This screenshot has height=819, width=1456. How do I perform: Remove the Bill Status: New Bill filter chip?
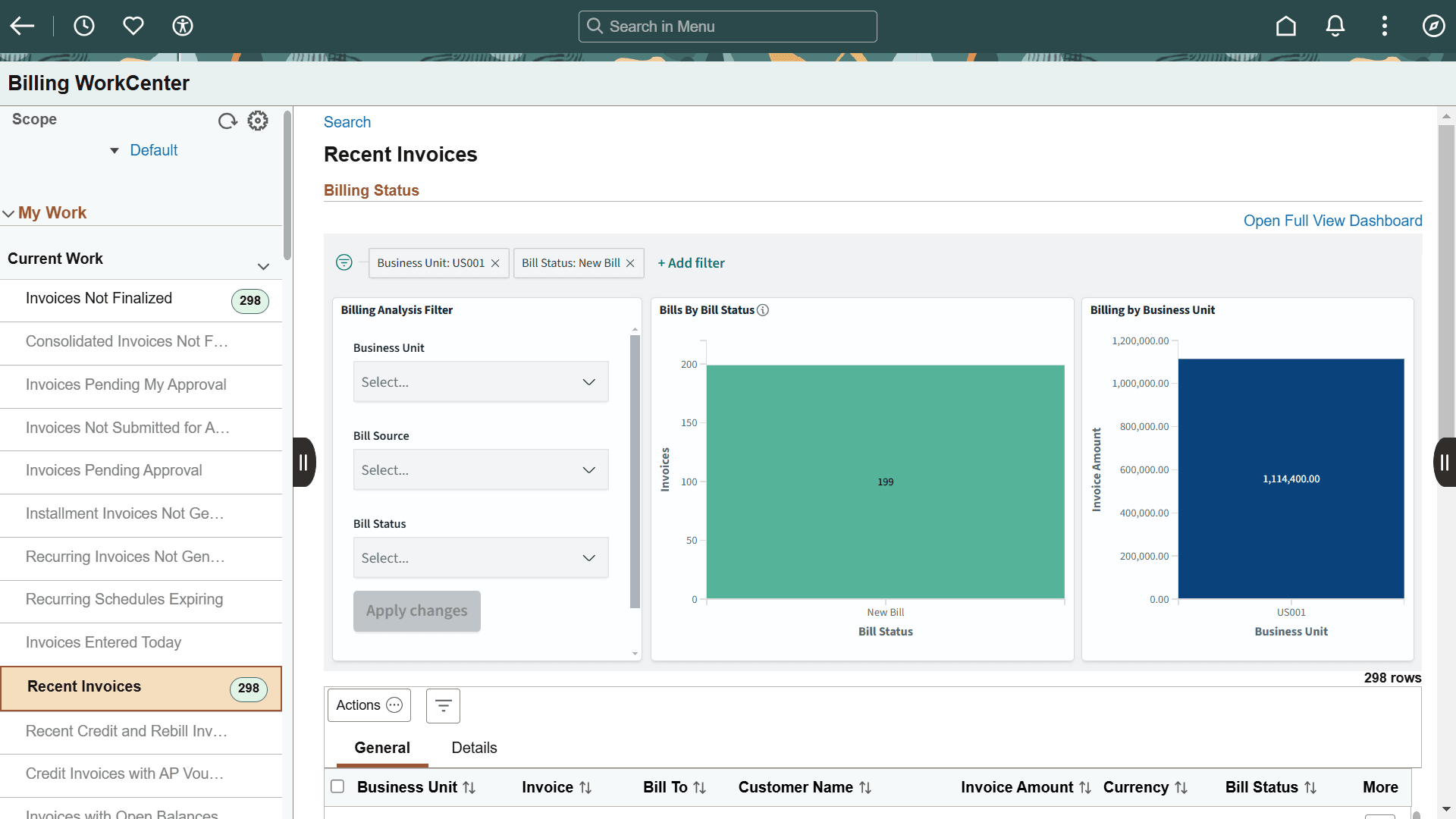pos(630,263)
